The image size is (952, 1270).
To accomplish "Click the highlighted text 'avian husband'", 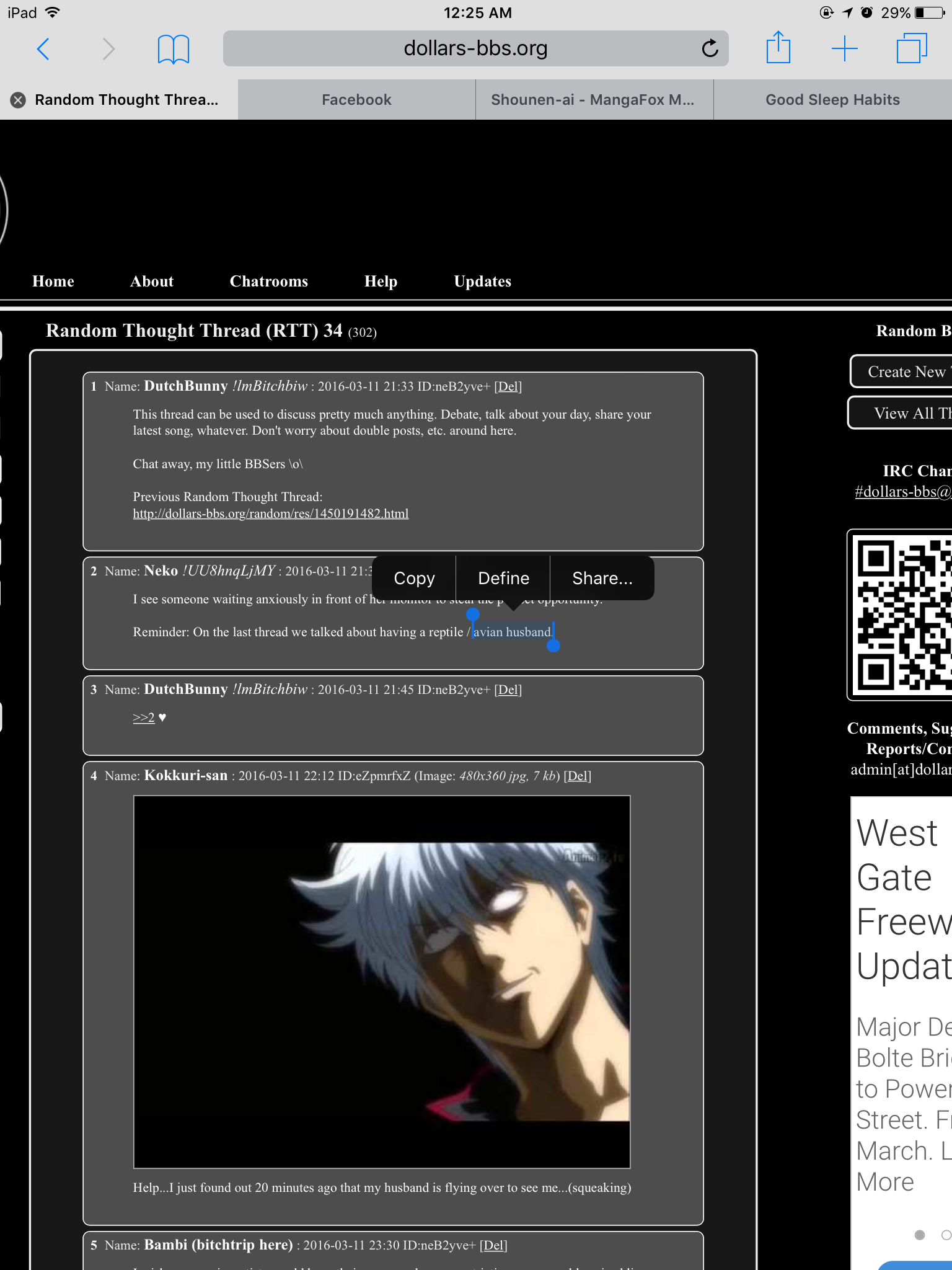I will [512, 632].
